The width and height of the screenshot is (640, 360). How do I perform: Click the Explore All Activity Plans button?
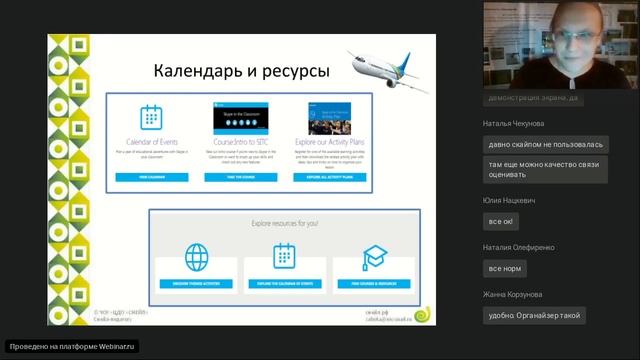pyautogui.click(x=330, y=177)
